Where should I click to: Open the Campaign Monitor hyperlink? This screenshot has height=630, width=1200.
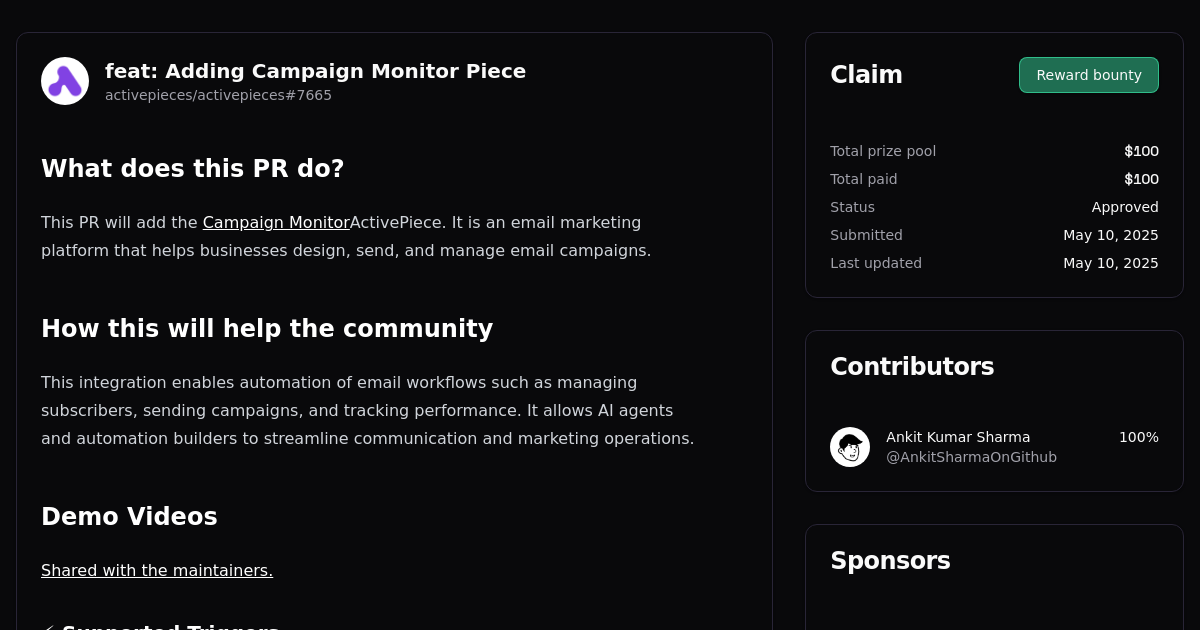276,222
